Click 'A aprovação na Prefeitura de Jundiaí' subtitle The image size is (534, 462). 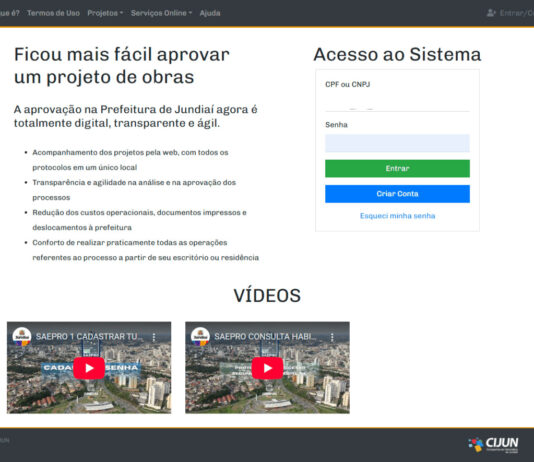(x=136, y=116)
